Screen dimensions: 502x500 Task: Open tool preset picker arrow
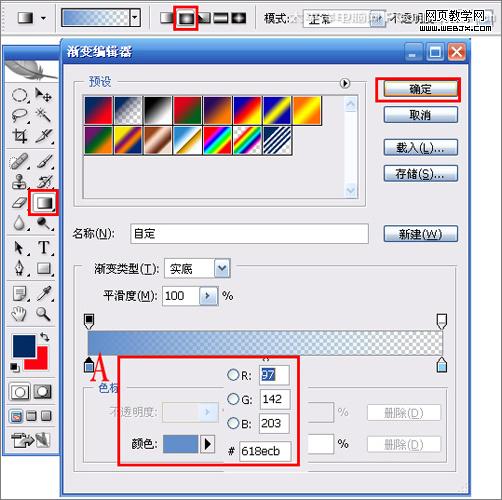[43, 18]
